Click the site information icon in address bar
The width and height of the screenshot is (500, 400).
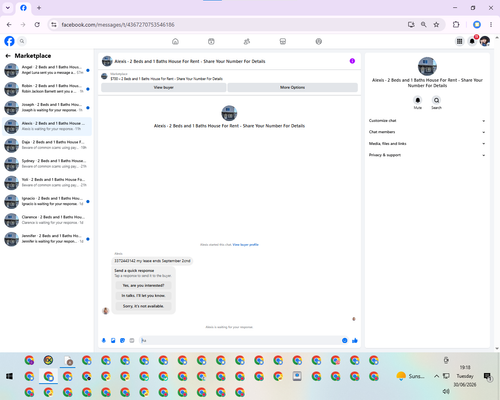tap(54, 24)
